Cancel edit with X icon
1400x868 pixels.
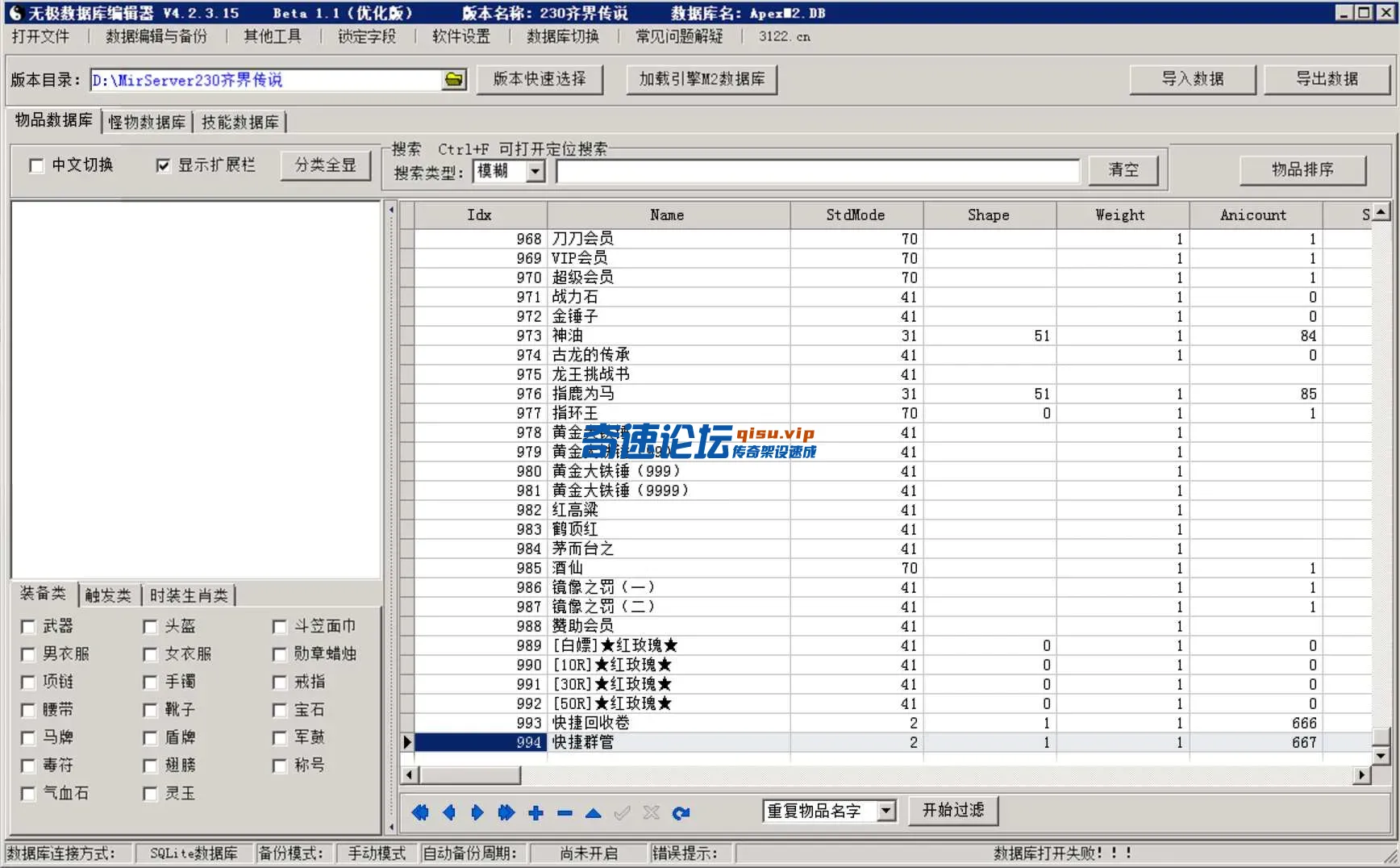coord(651,812)
